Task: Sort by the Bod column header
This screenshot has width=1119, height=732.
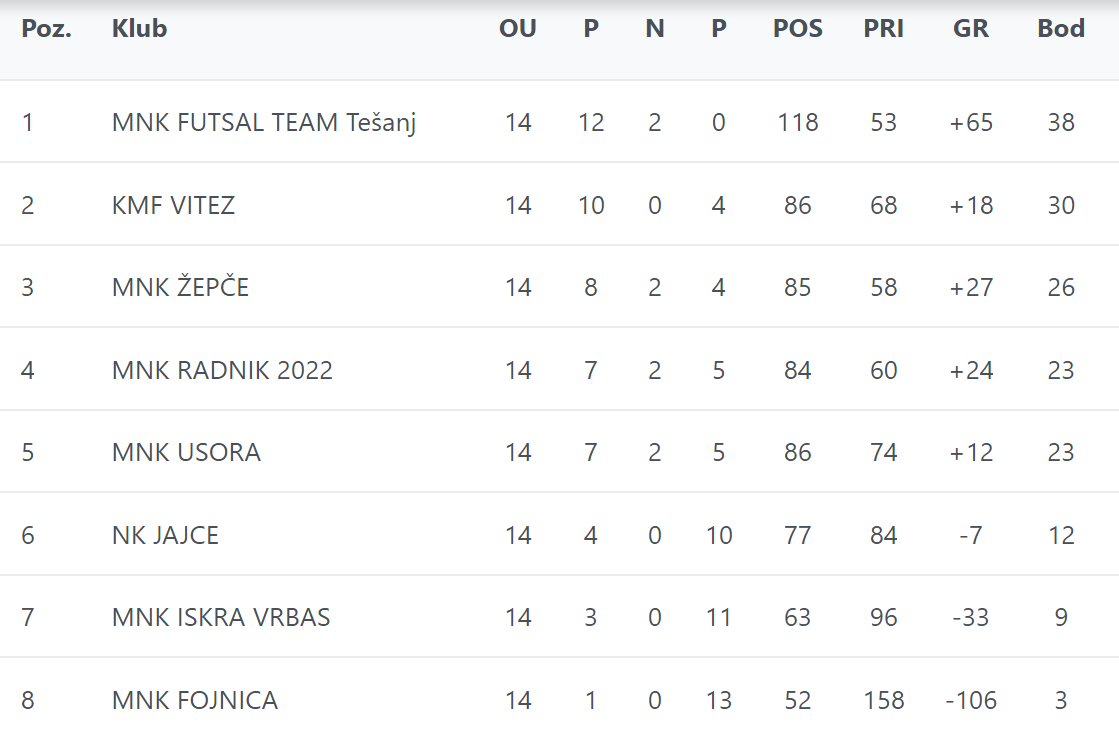Action: [x=1061, y=29]
